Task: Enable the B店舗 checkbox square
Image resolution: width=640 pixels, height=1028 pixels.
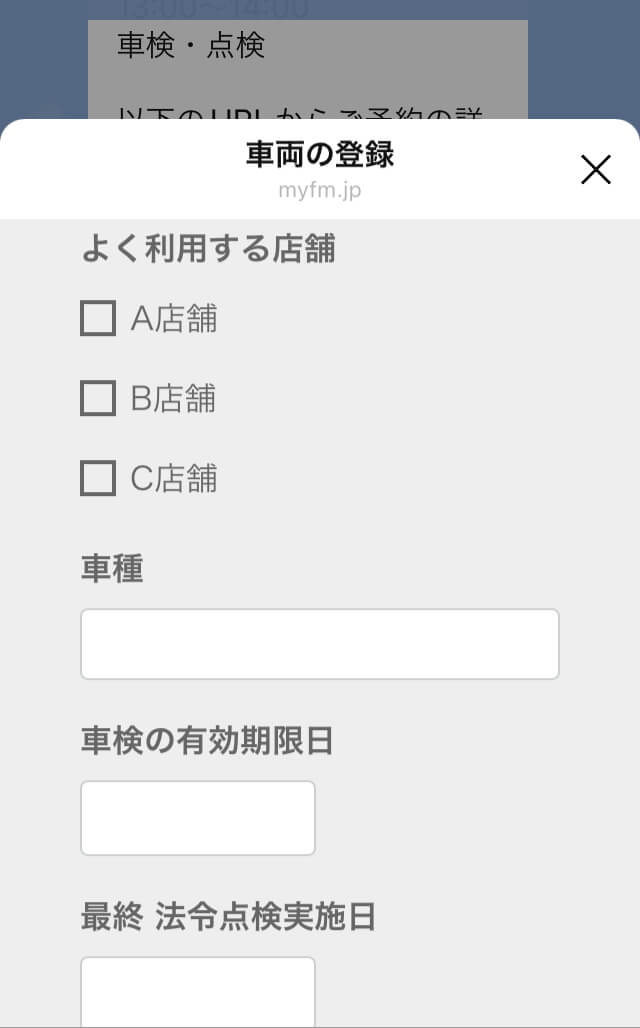Action: point(98,399)
